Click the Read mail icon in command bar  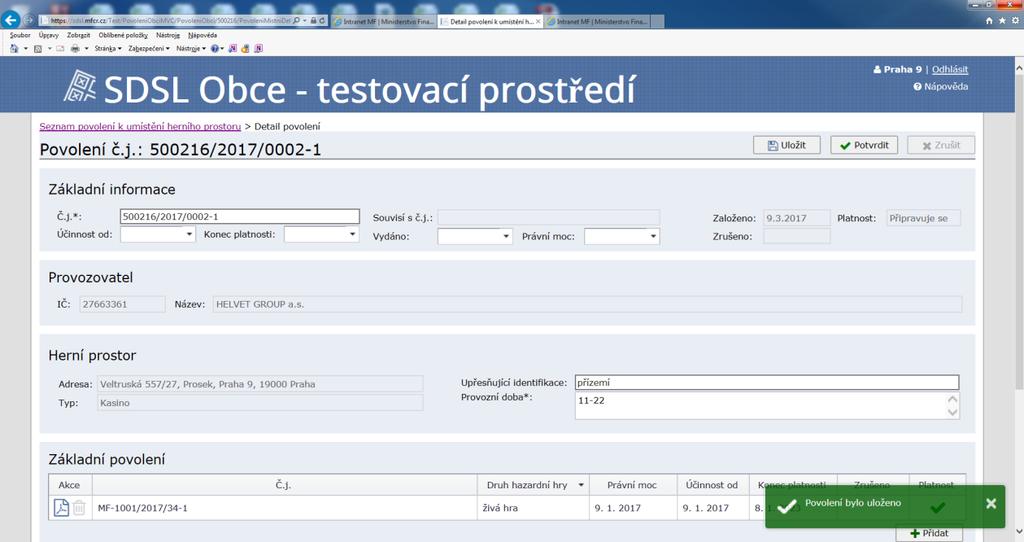point(60,48)
